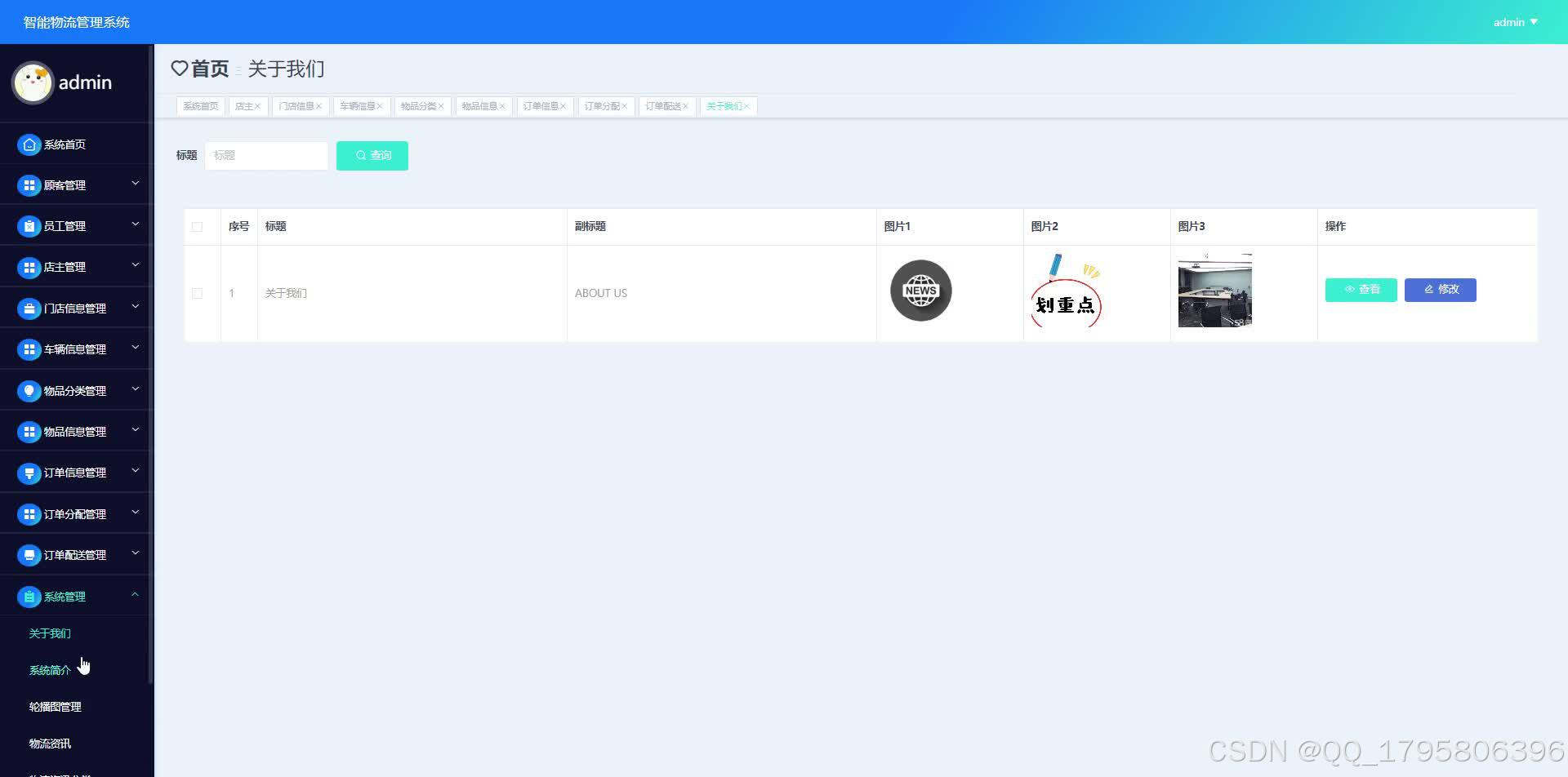Expand the 订单信息管理 menu chevron
Image resolution: width=1568 pixels, height=777 pixels.
[136, 471]
